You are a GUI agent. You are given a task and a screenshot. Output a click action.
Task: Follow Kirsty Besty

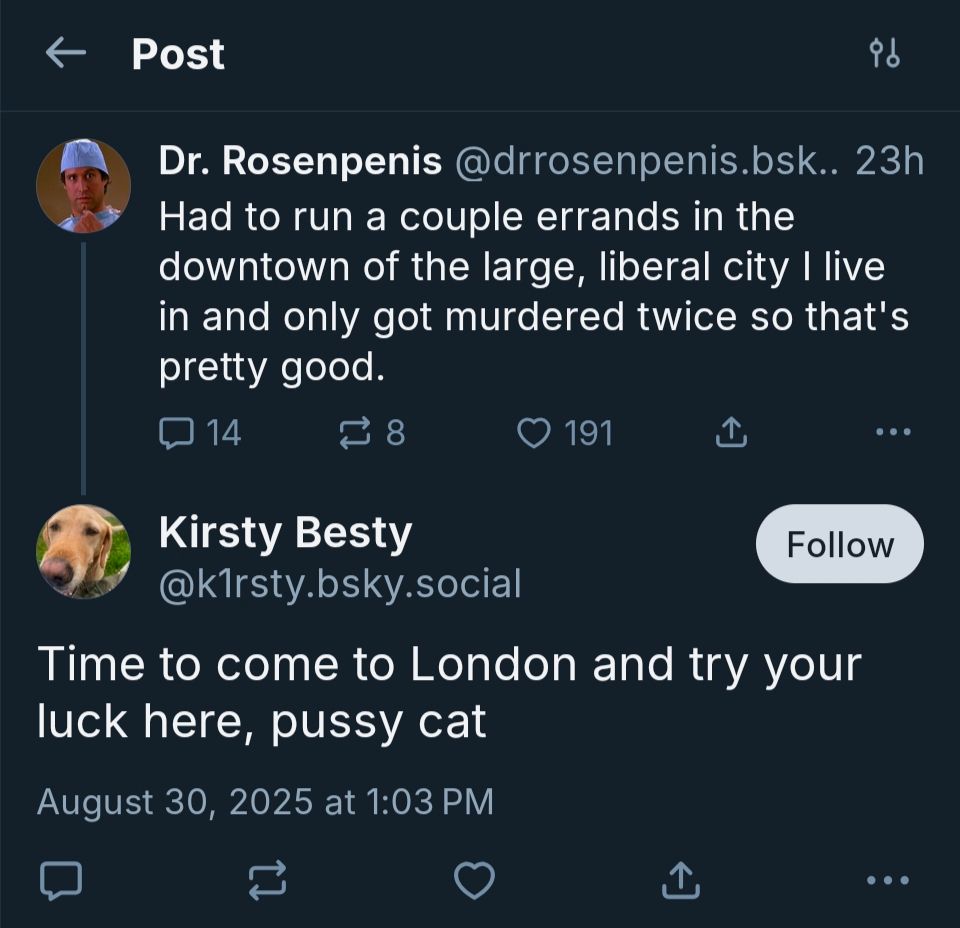pyautogui.click(x=839, y=544)
